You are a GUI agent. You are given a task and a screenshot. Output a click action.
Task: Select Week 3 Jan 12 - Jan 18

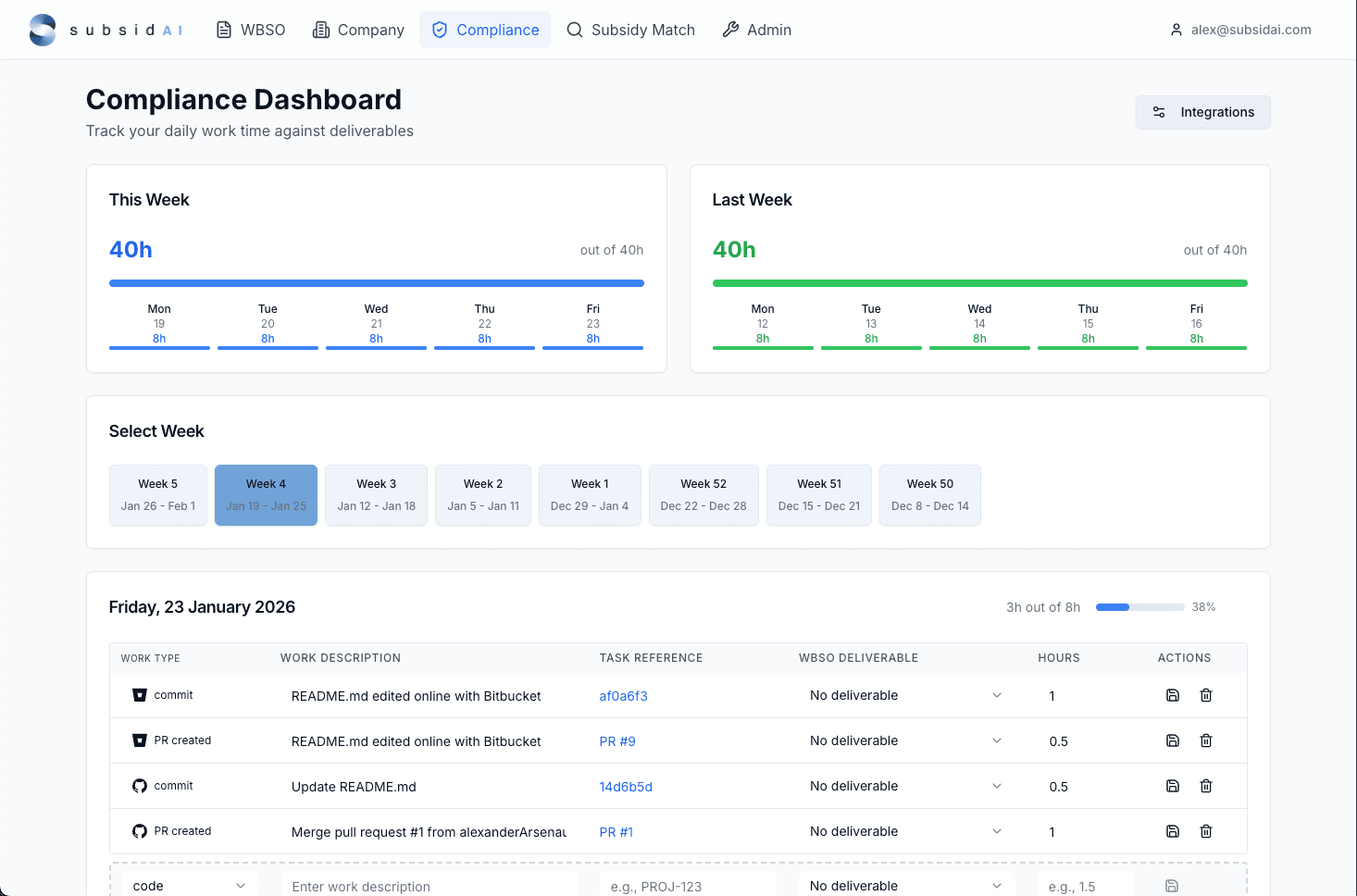376,495
